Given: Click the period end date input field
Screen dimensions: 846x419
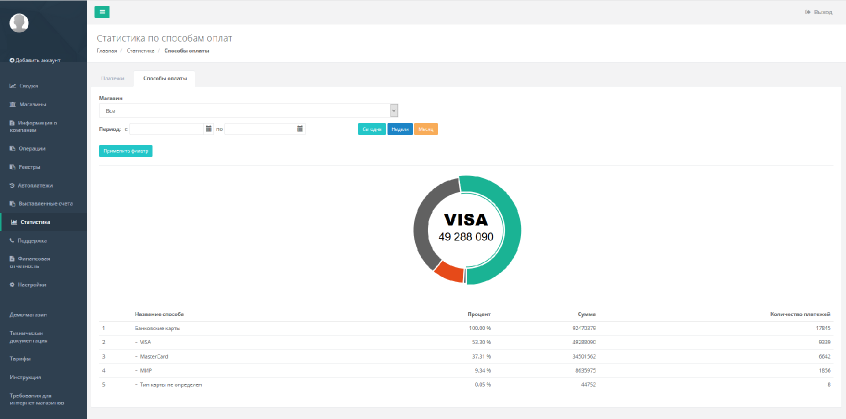Looking at the screenshot, I should 260,129.
